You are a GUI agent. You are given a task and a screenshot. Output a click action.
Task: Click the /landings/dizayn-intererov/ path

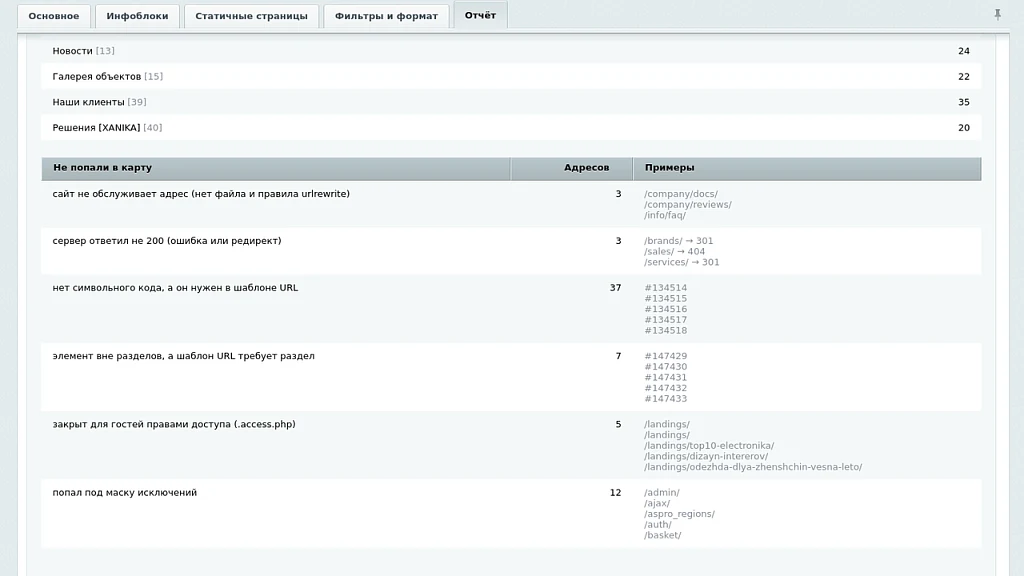[706, 456]
